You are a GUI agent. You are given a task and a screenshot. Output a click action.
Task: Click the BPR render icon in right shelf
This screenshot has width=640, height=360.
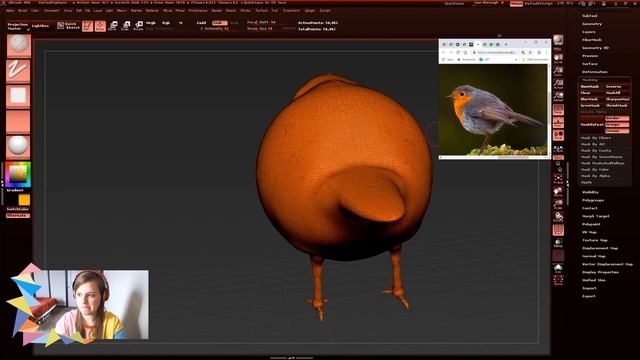558,42
